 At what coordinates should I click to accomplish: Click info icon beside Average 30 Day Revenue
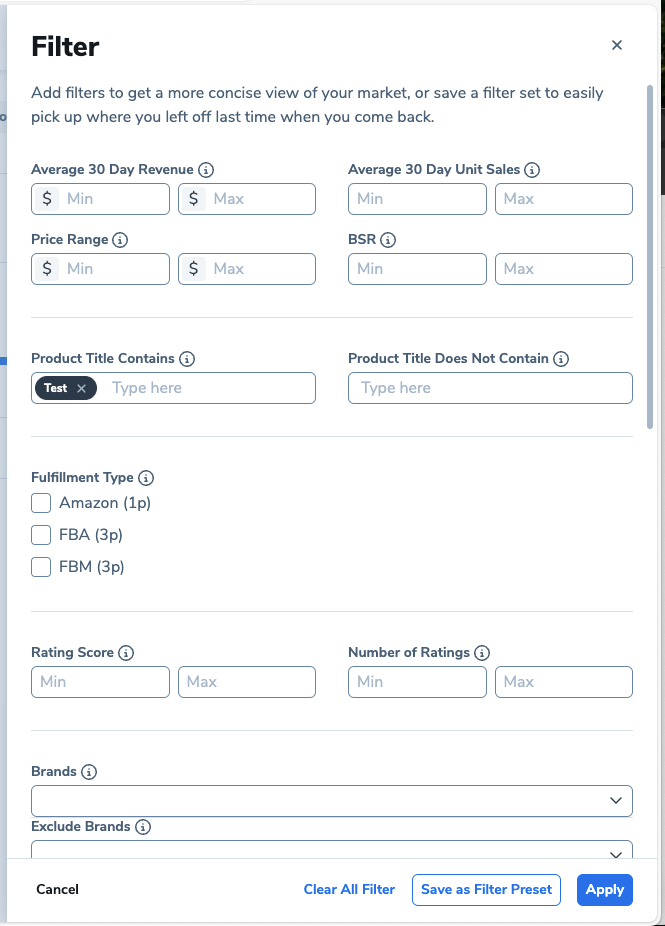tap(207, 170)
